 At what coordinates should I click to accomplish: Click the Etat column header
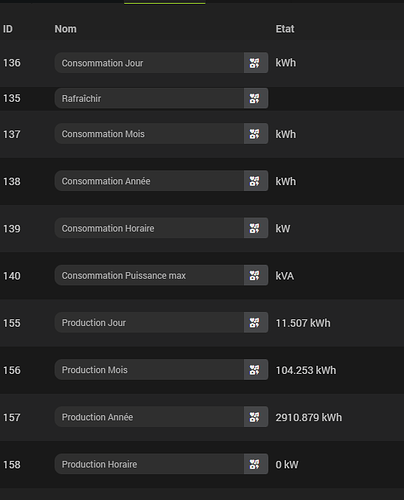coord(285,29)
